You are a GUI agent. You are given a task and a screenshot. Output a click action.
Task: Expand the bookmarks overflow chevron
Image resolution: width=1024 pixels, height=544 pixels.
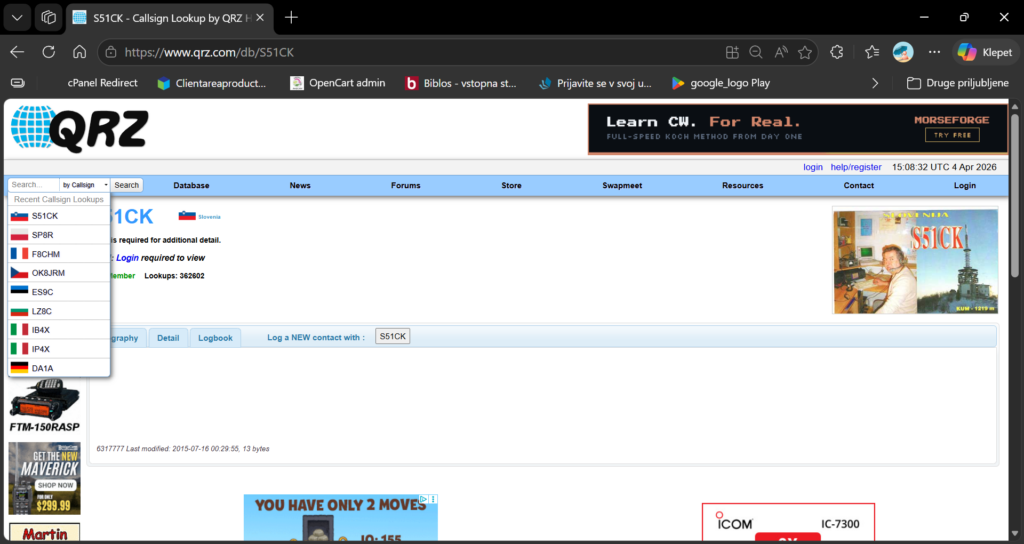coord(875,83)
